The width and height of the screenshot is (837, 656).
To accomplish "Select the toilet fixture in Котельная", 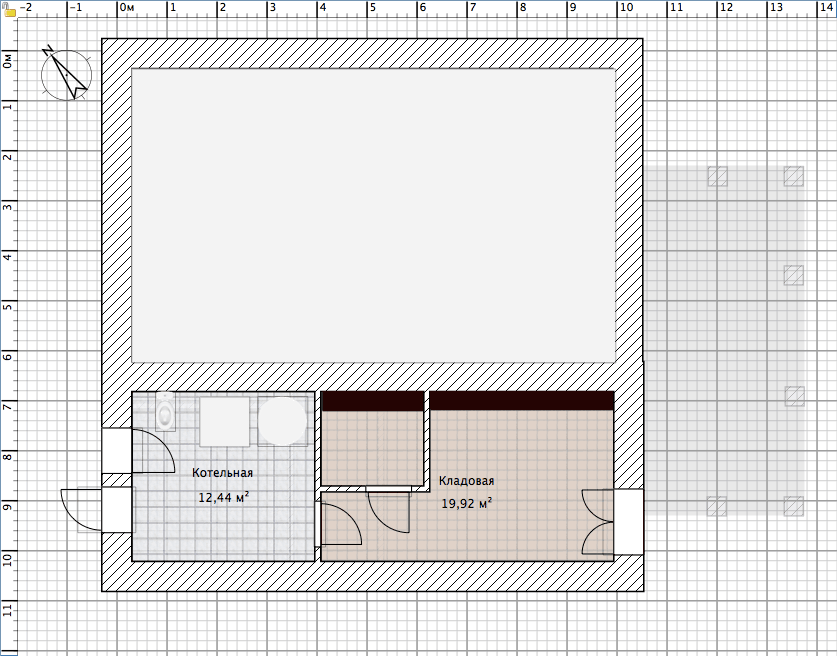I will pyautogui.click(x=165, y=412).
